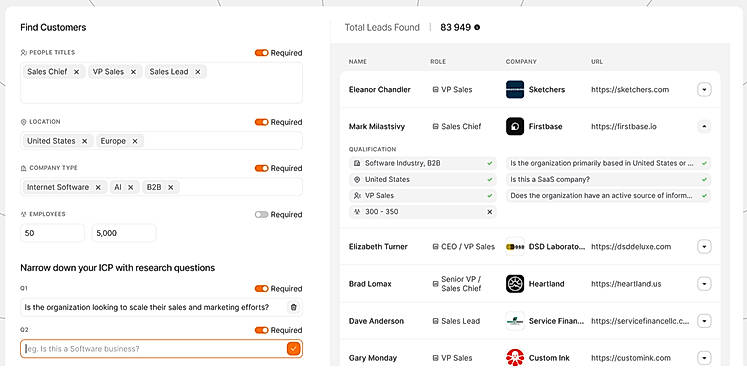
Task: Open the servicefinancellc URL link
Action: click(640, 321)
